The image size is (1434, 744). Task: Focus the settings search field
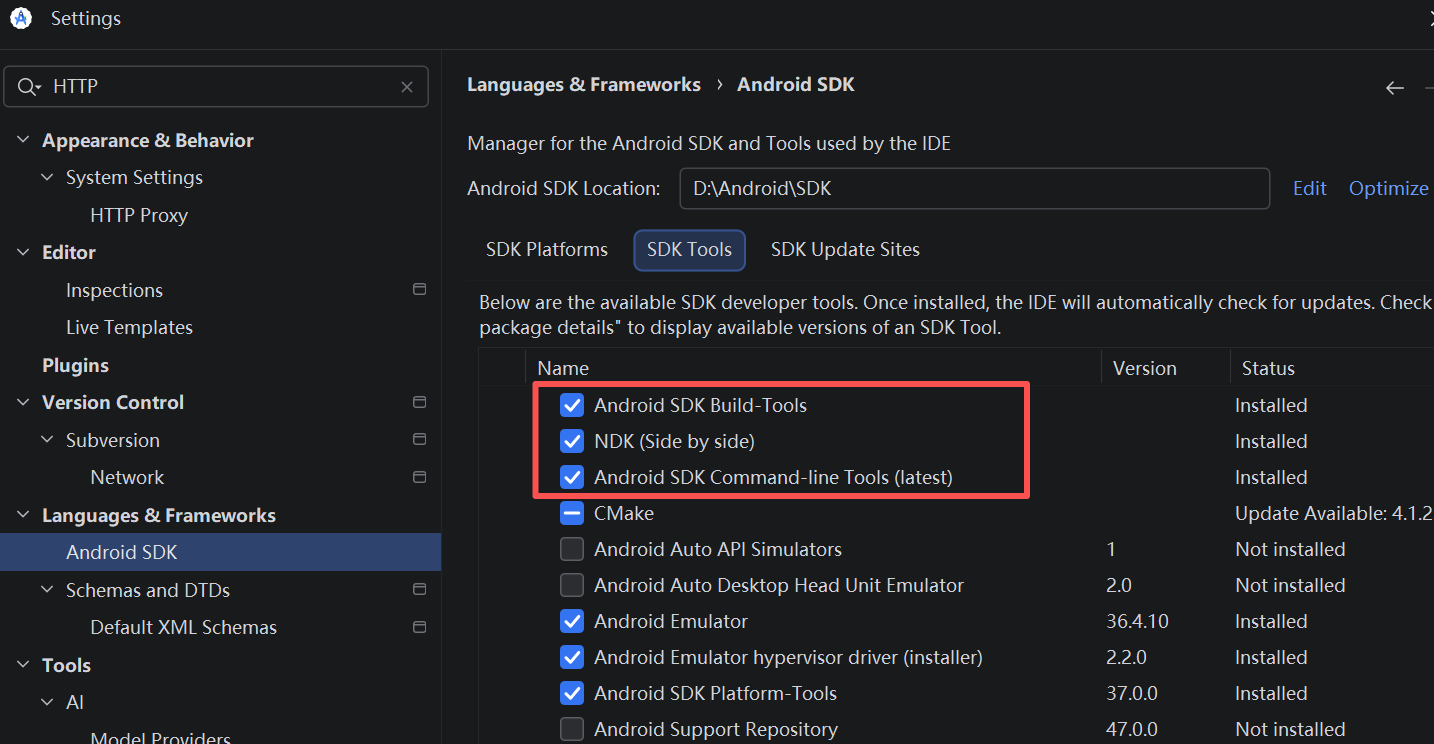216,87
